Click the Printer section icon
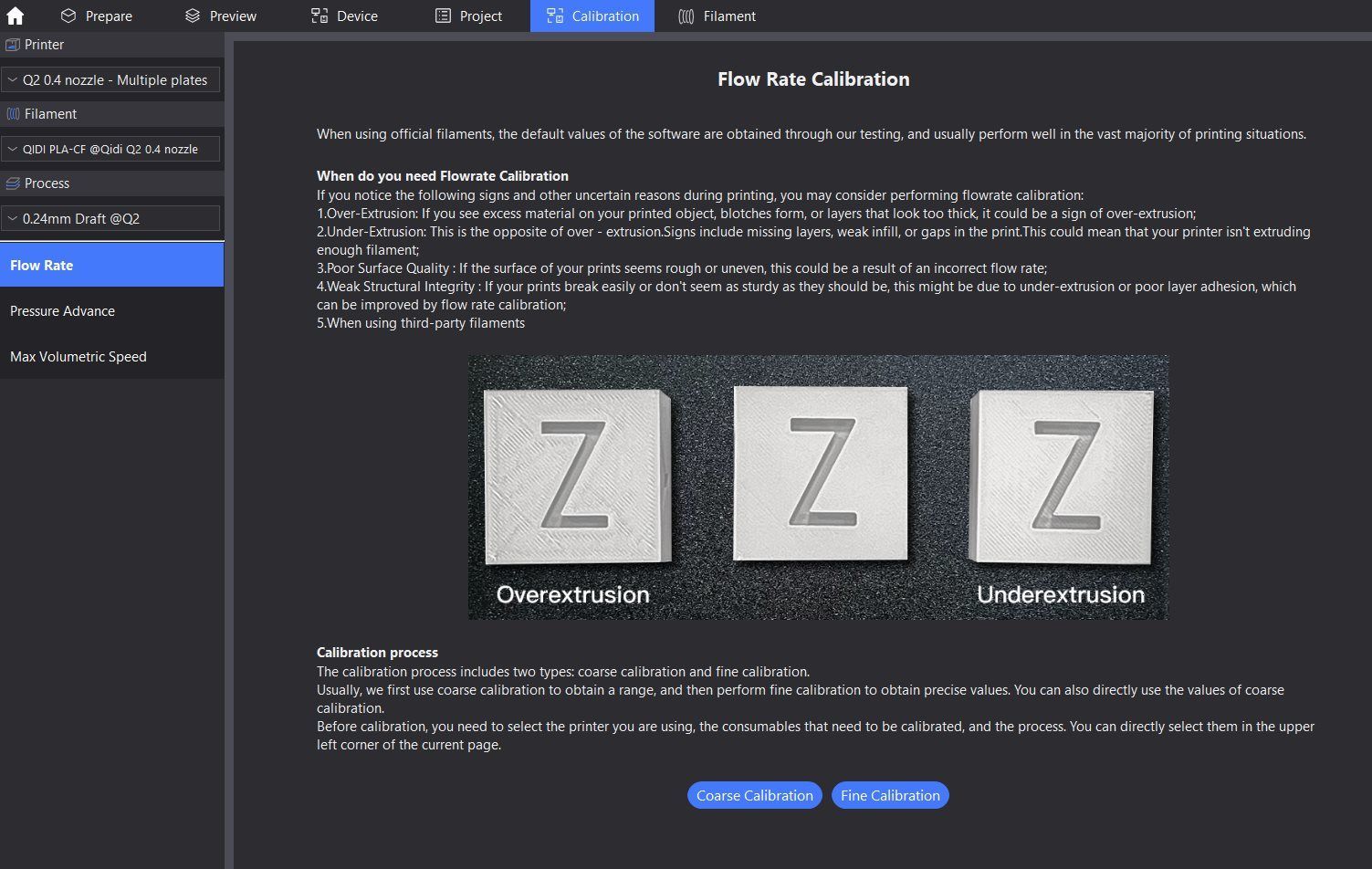Viewport: 1372px width, 869px height. click(x=13, y=45)
